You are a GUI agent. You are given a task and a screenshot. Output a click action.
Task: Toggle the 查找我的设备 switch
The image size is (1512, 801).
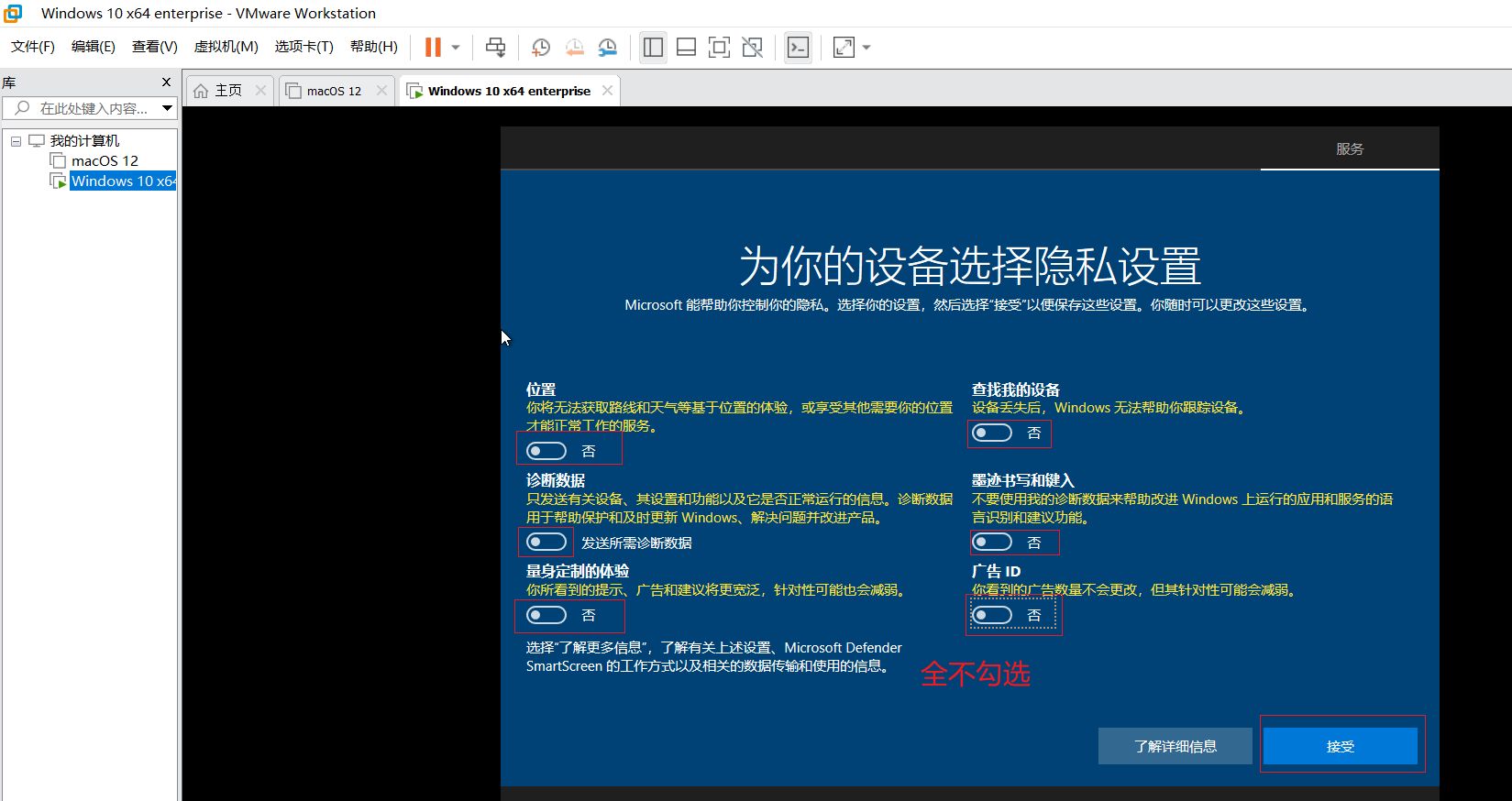tap(992, 433)
